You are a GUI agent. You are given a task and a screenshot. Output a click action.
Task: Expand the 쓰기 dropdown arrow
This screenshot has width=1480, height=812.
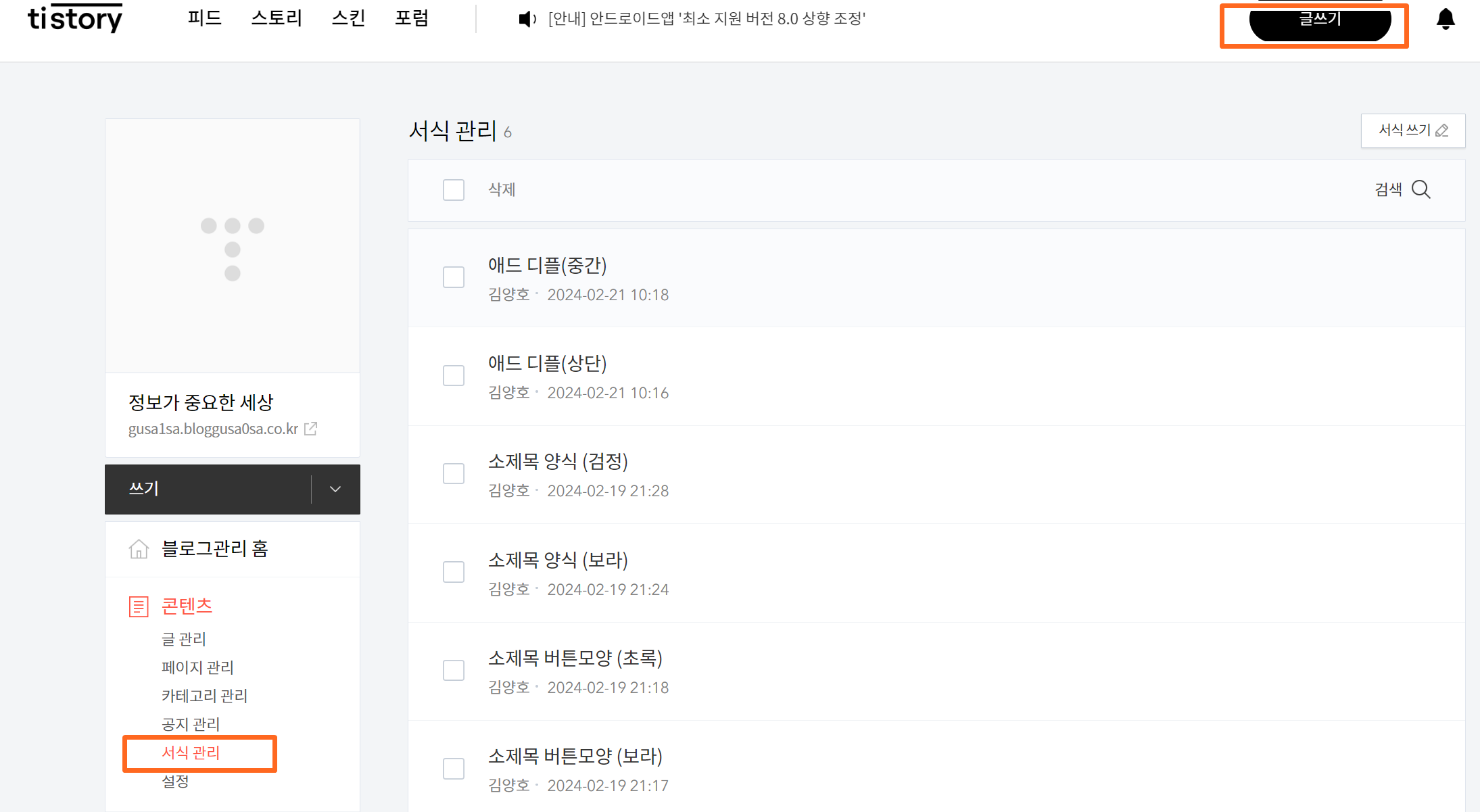click(x=335, y=489)
